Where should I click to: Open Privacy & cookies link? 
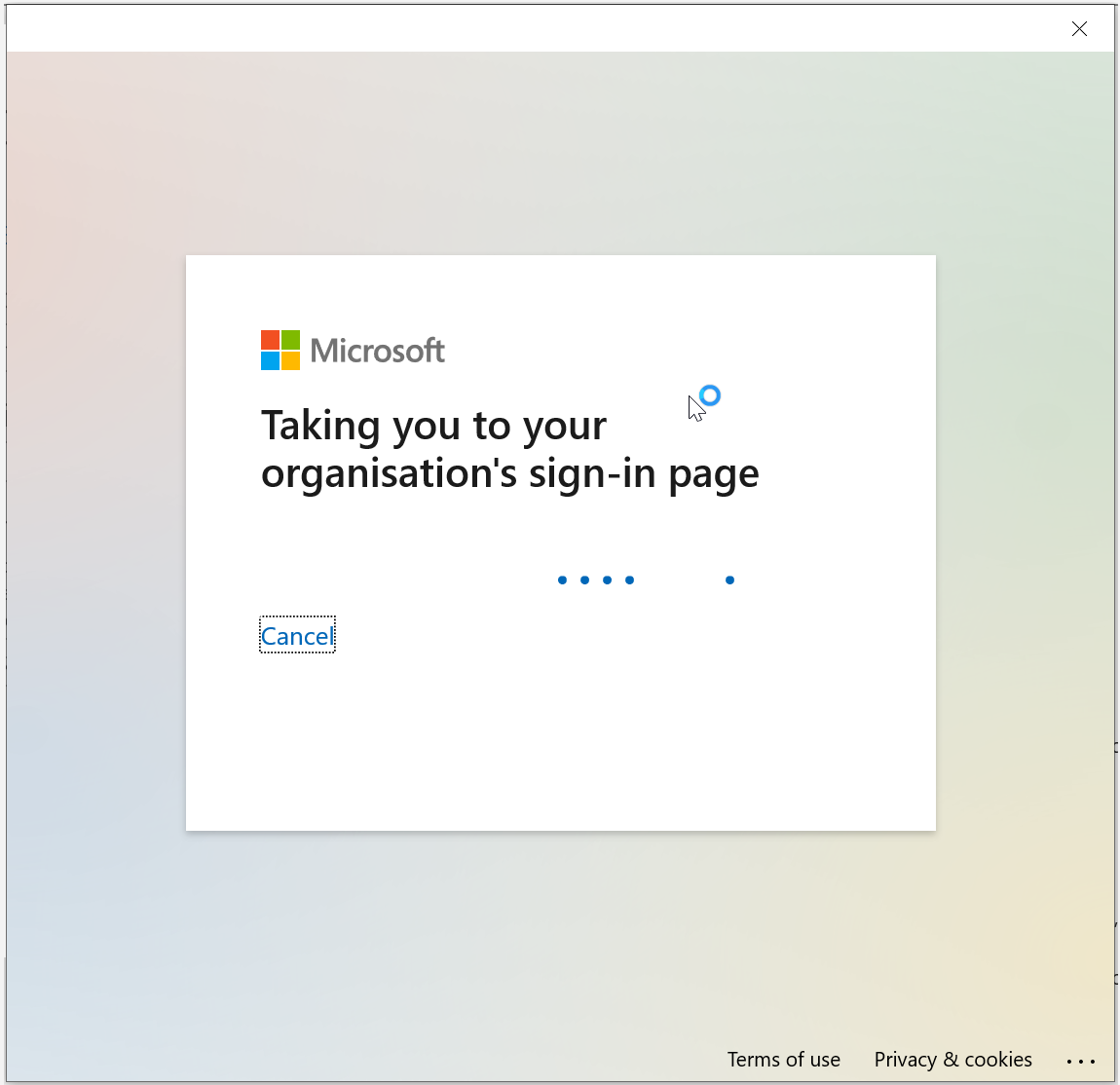coord(952,1059)
